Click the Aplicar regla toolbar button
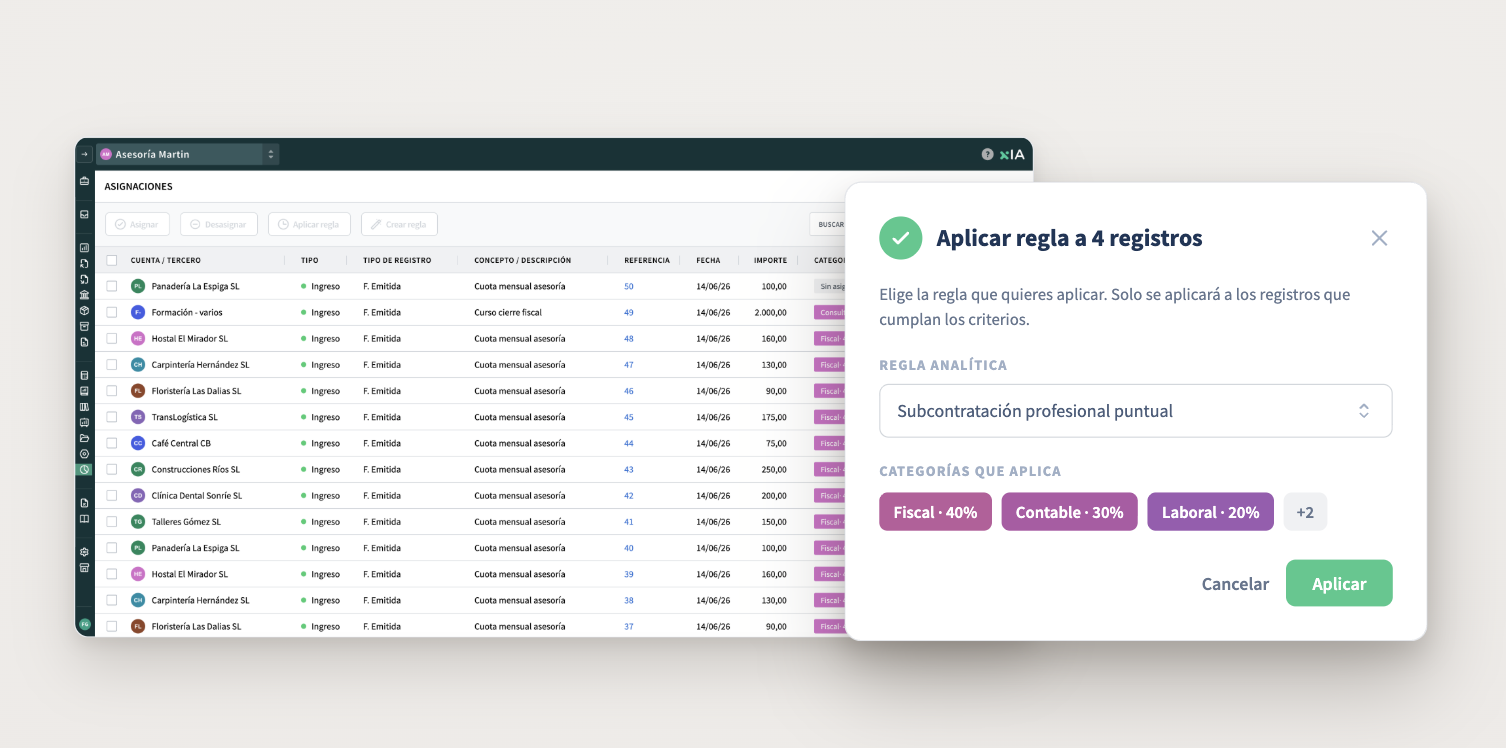 309,224
